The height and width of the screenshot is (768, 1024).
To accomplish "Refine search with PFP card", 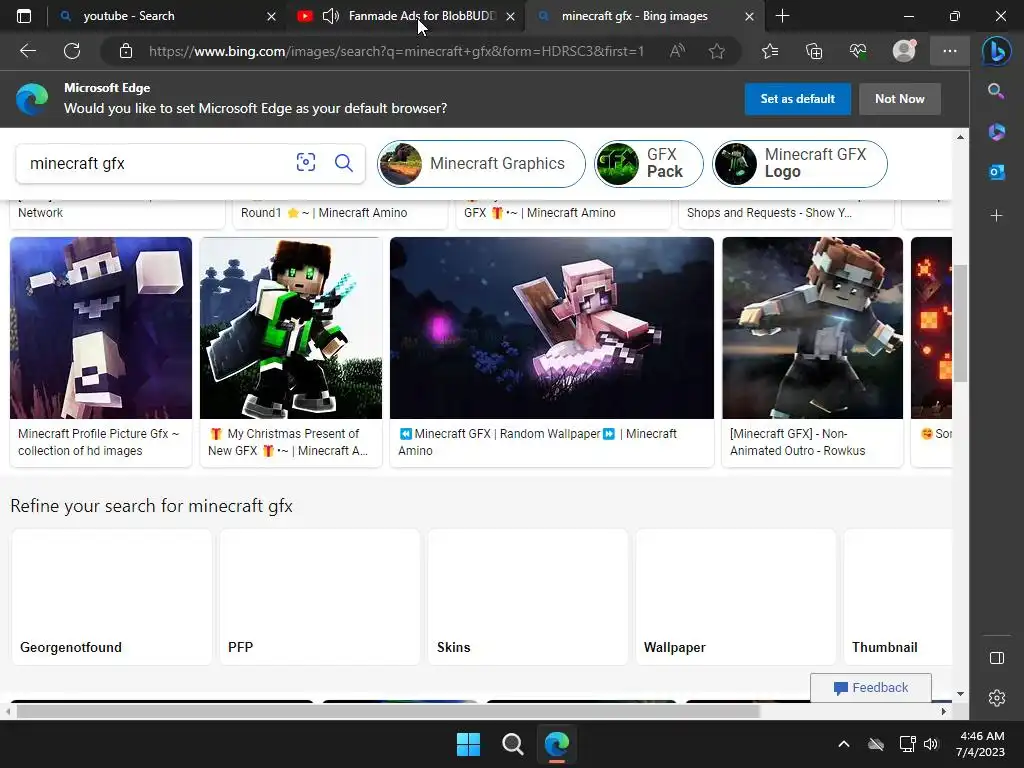I will (x=320, y=597).
